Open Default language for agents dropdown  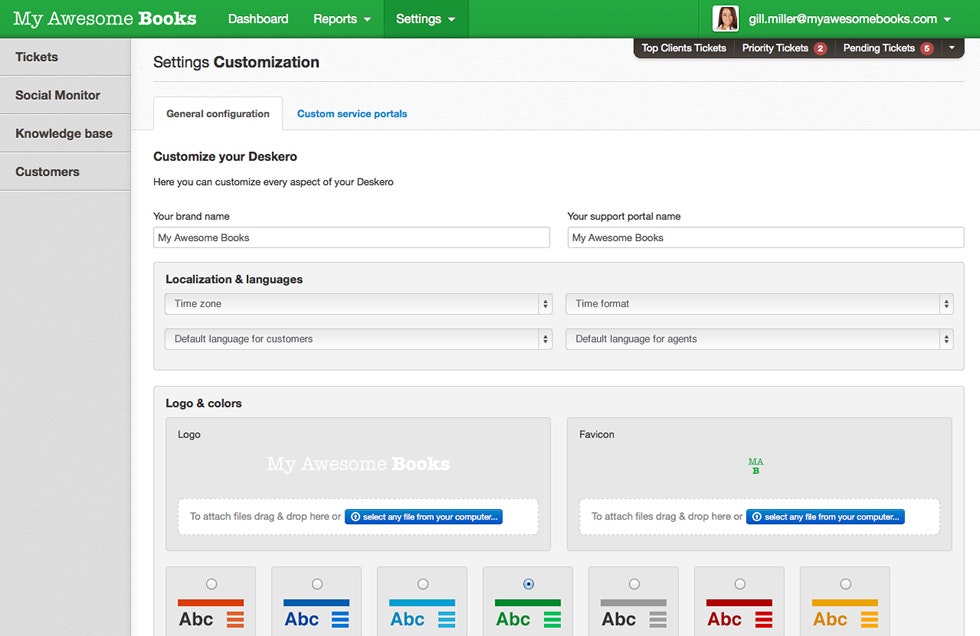pyautogui.click(x=759, y=339)
